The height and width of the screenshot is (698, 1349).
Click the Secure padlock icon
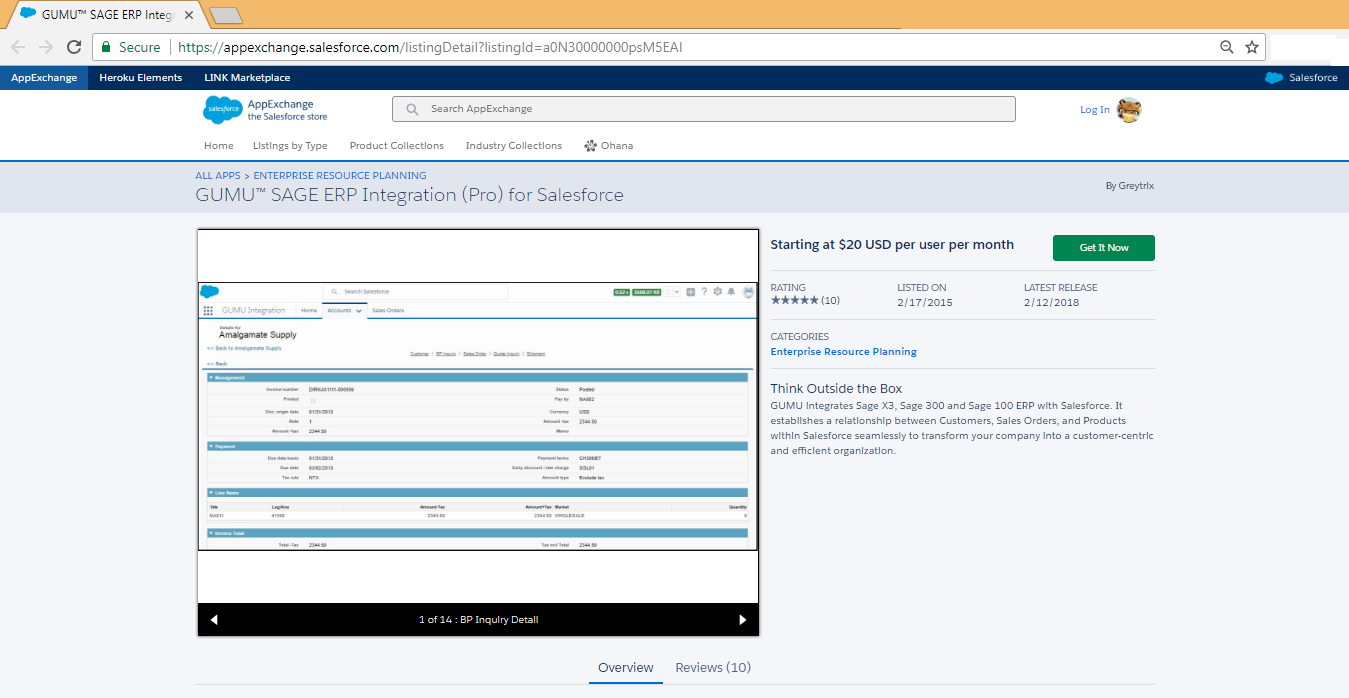coord(106,47)
